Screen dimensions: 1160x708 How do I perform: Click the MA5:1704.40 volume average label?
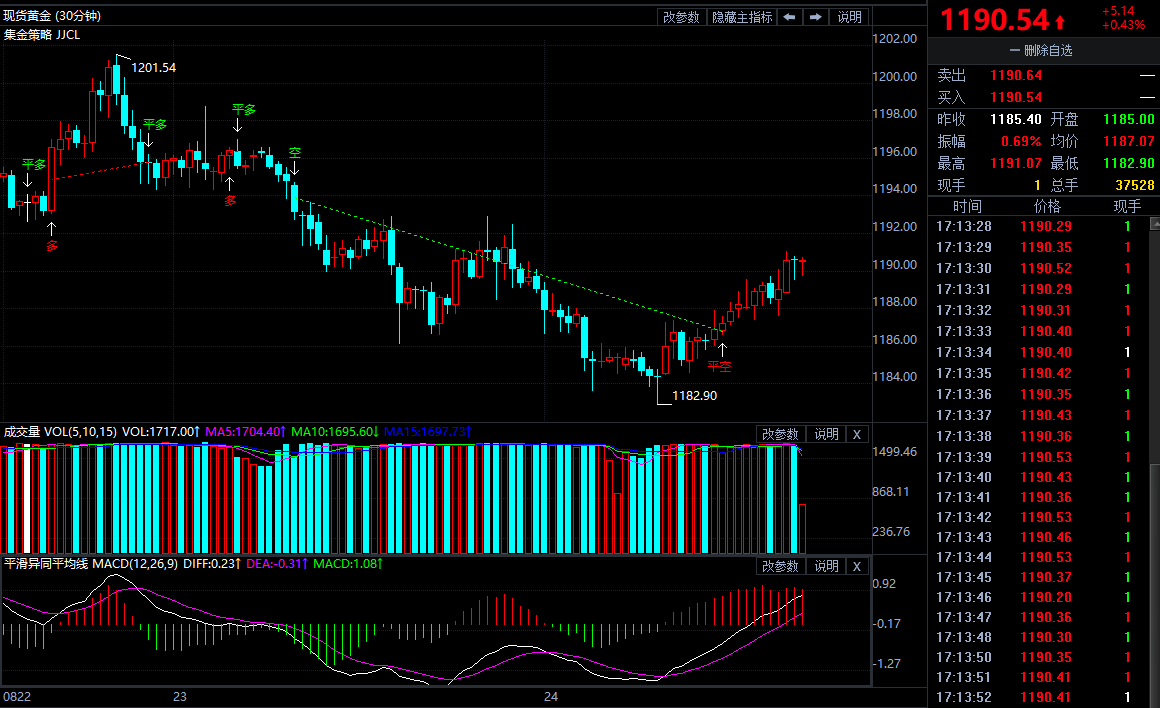click(x=246, y=431)
